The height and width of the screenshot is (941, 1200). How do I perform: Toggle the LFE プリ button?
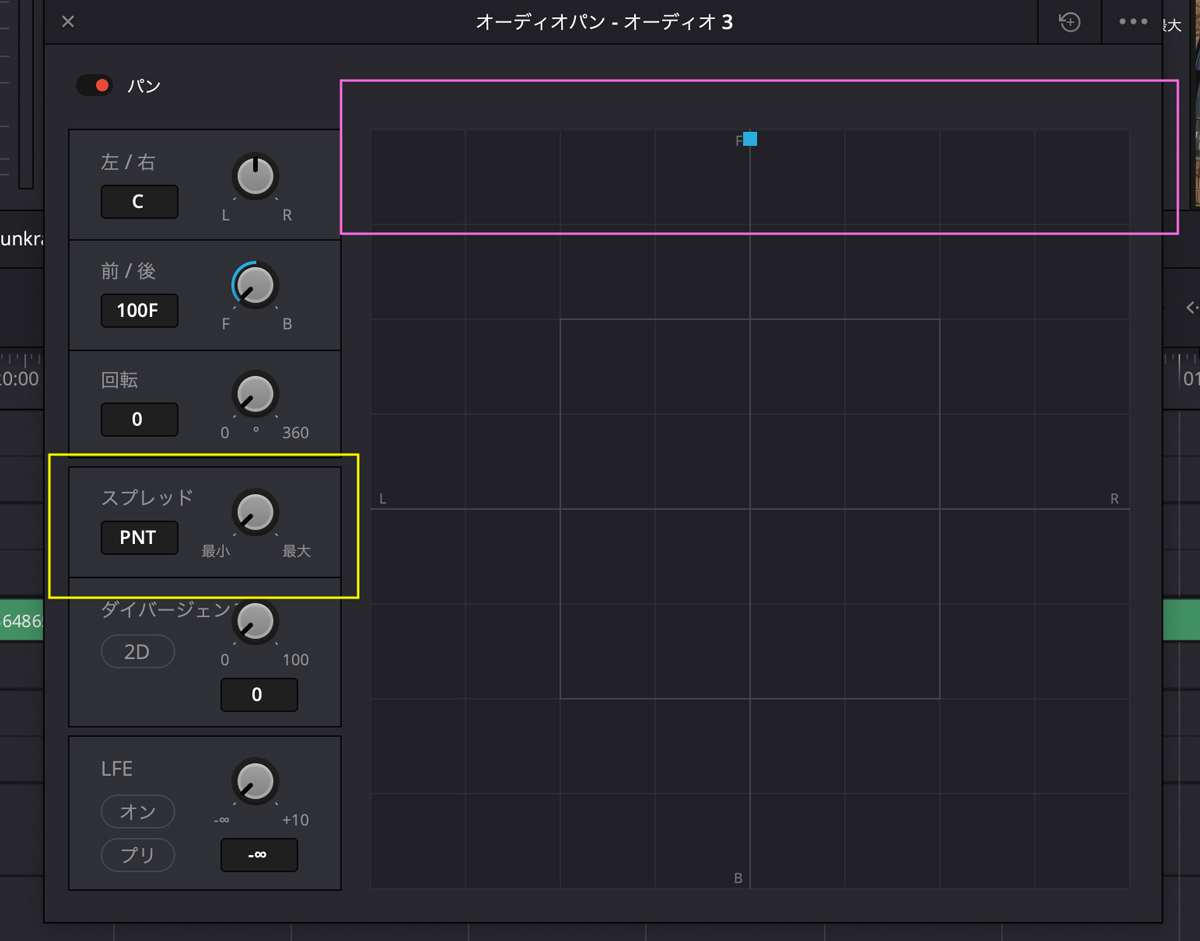tap(138, 855)
